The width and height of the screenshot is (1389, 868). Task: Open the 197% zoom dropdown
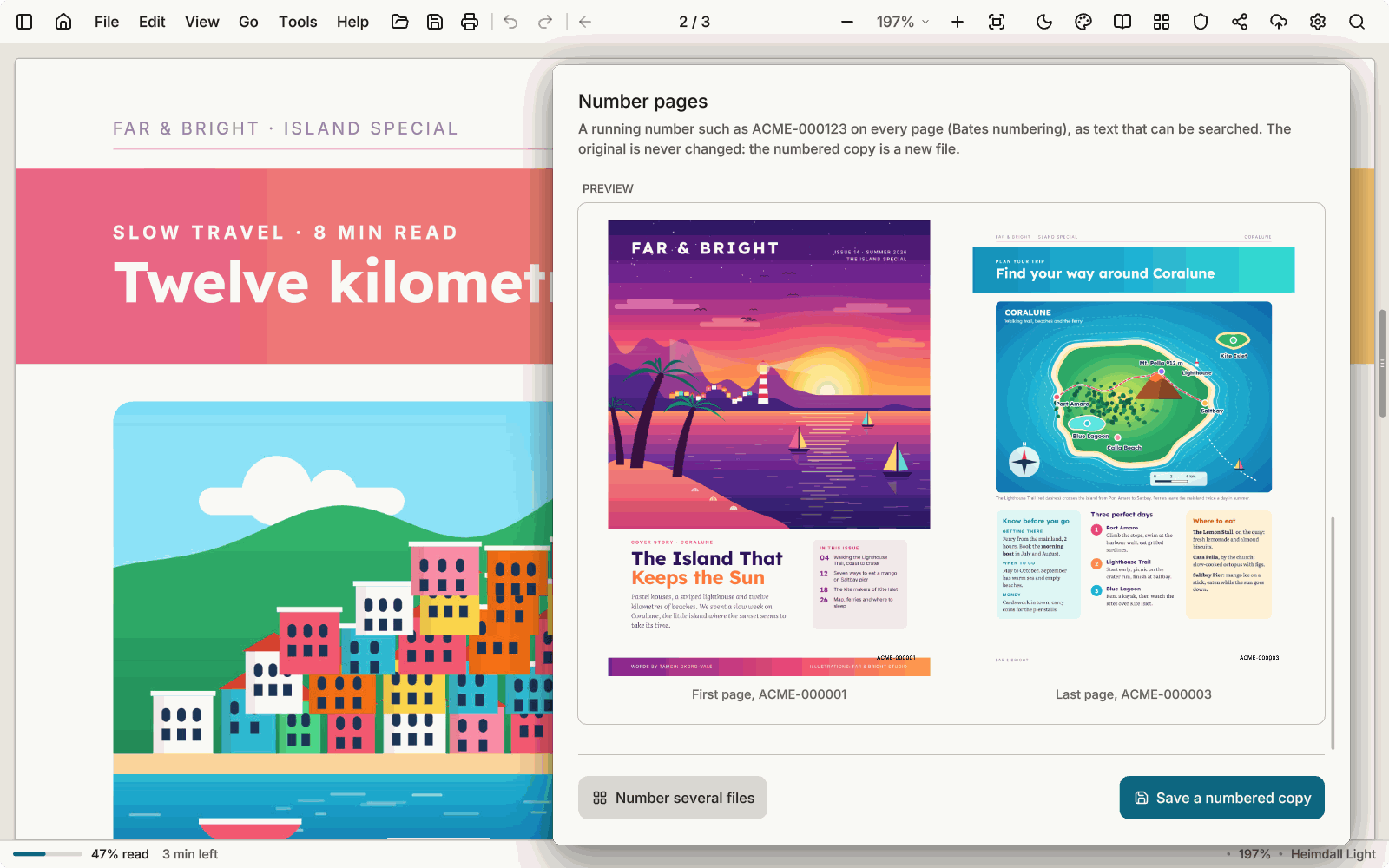pos(903,22)
